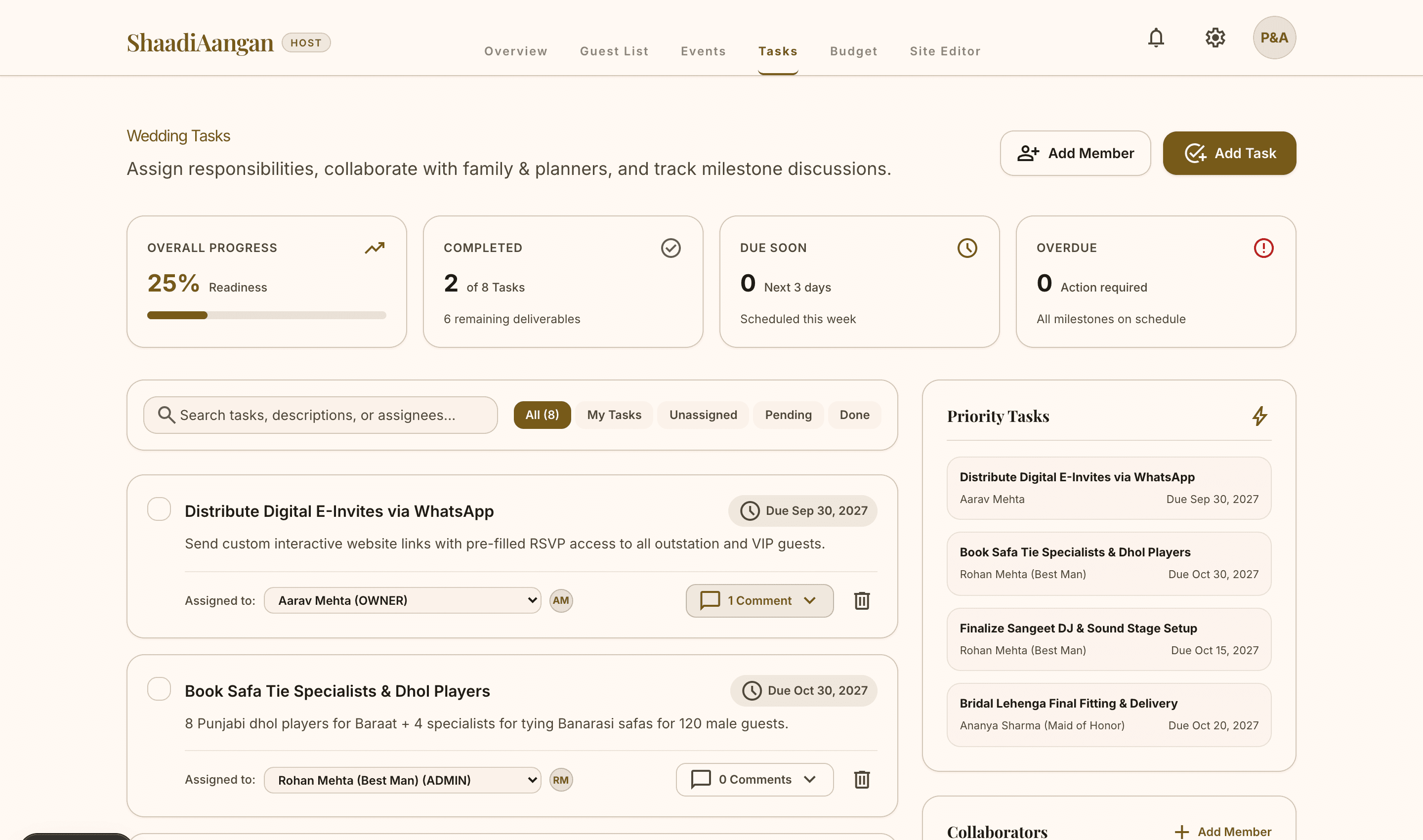Show Unassigned tasks
This screenshot has height=840, width=1423.
tap(703, 415)
